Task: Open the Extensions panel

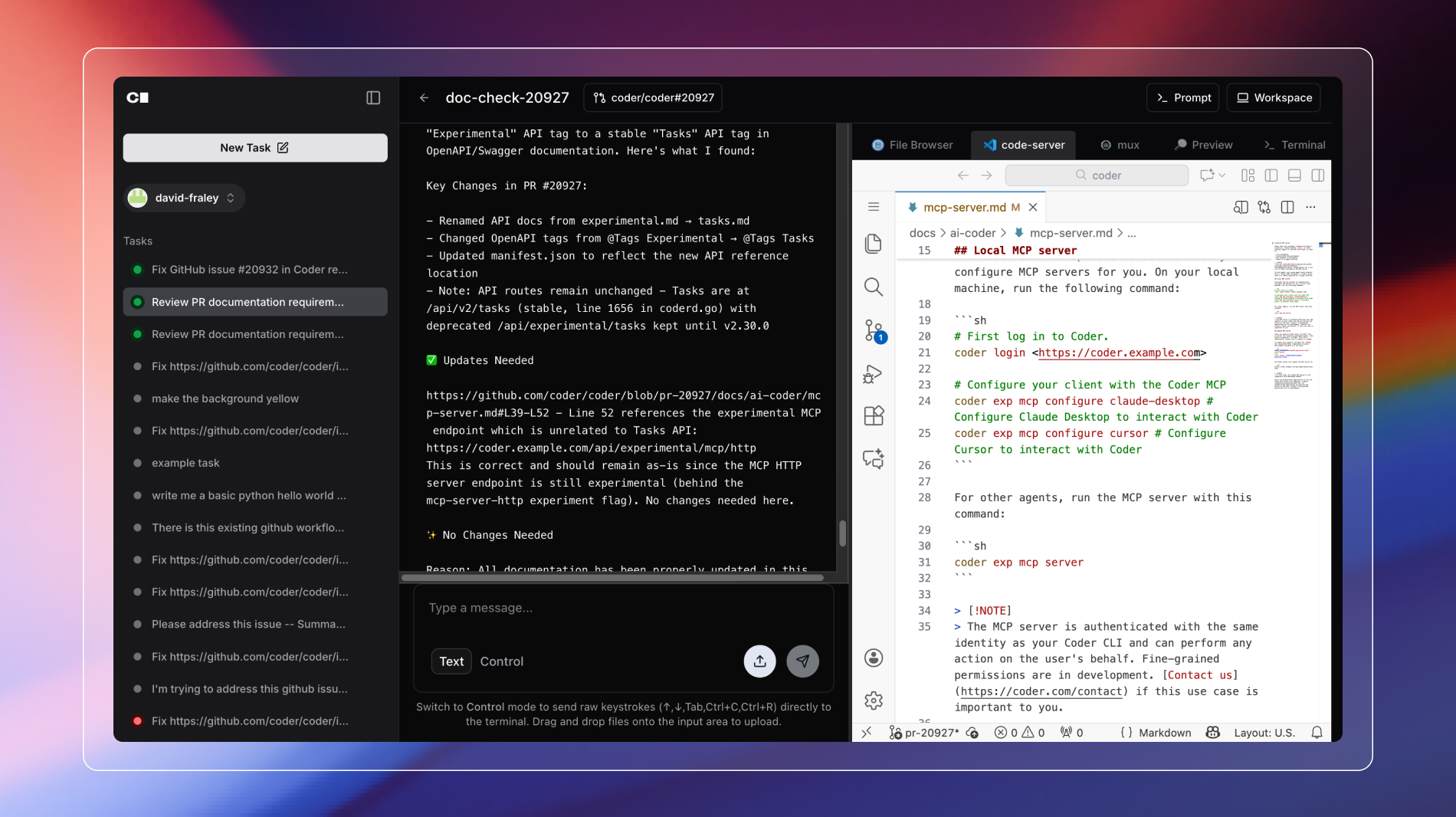Action: click(x=874, y=415)
